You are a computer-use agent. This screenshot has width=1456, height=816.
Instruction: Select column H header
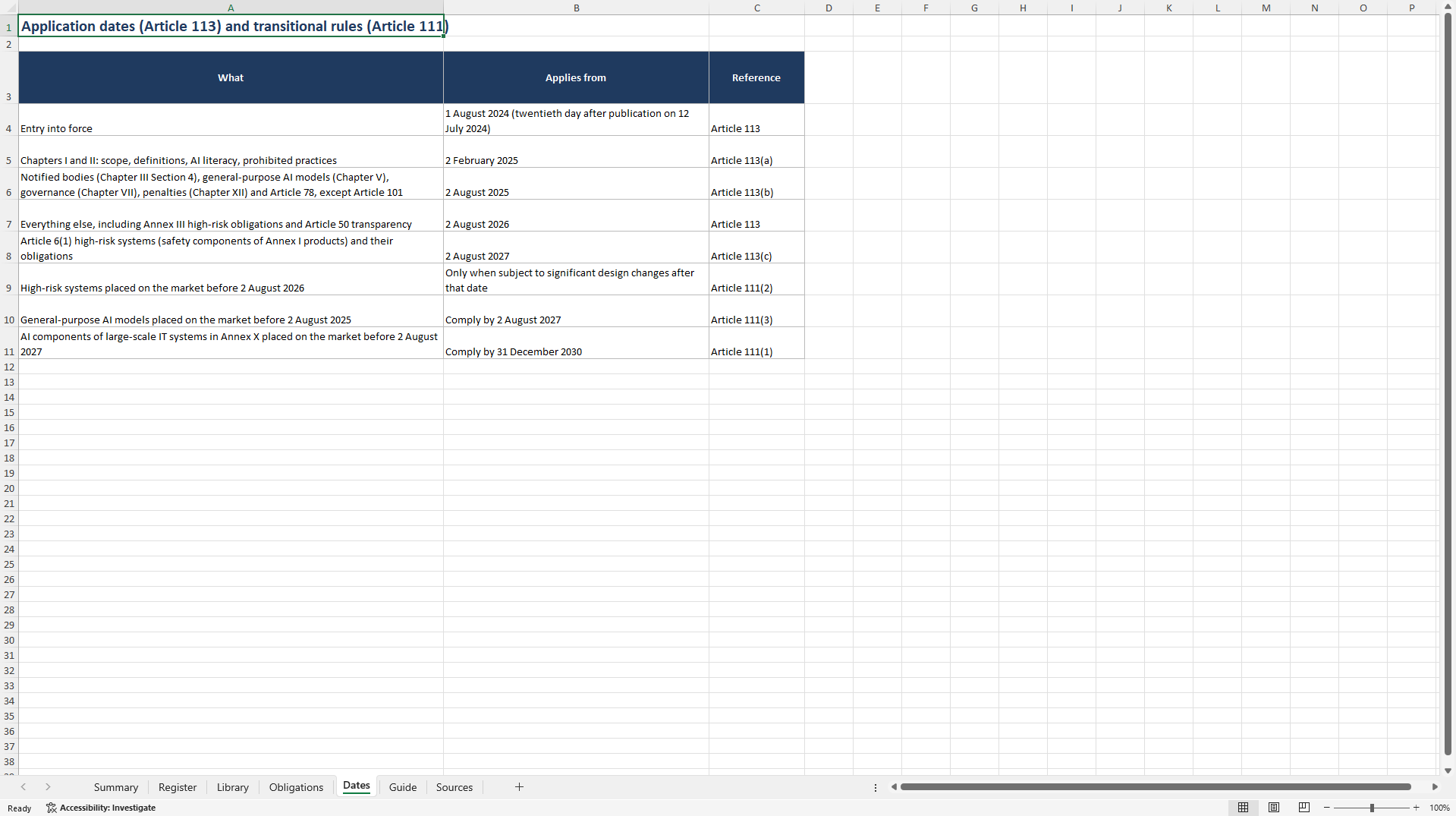pos(1023,8)
